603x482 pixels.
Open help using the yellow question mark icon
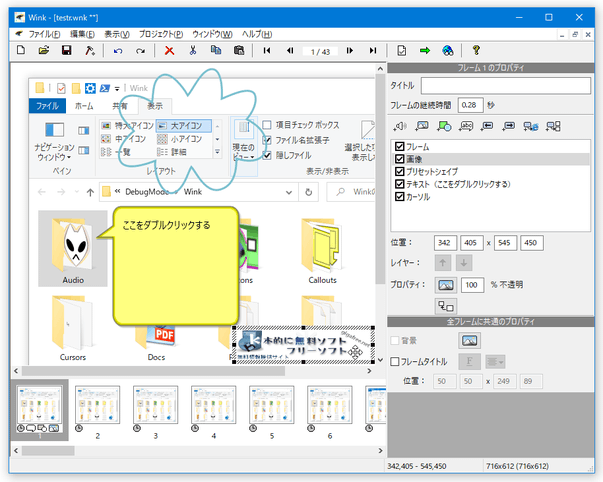(476, 50)
